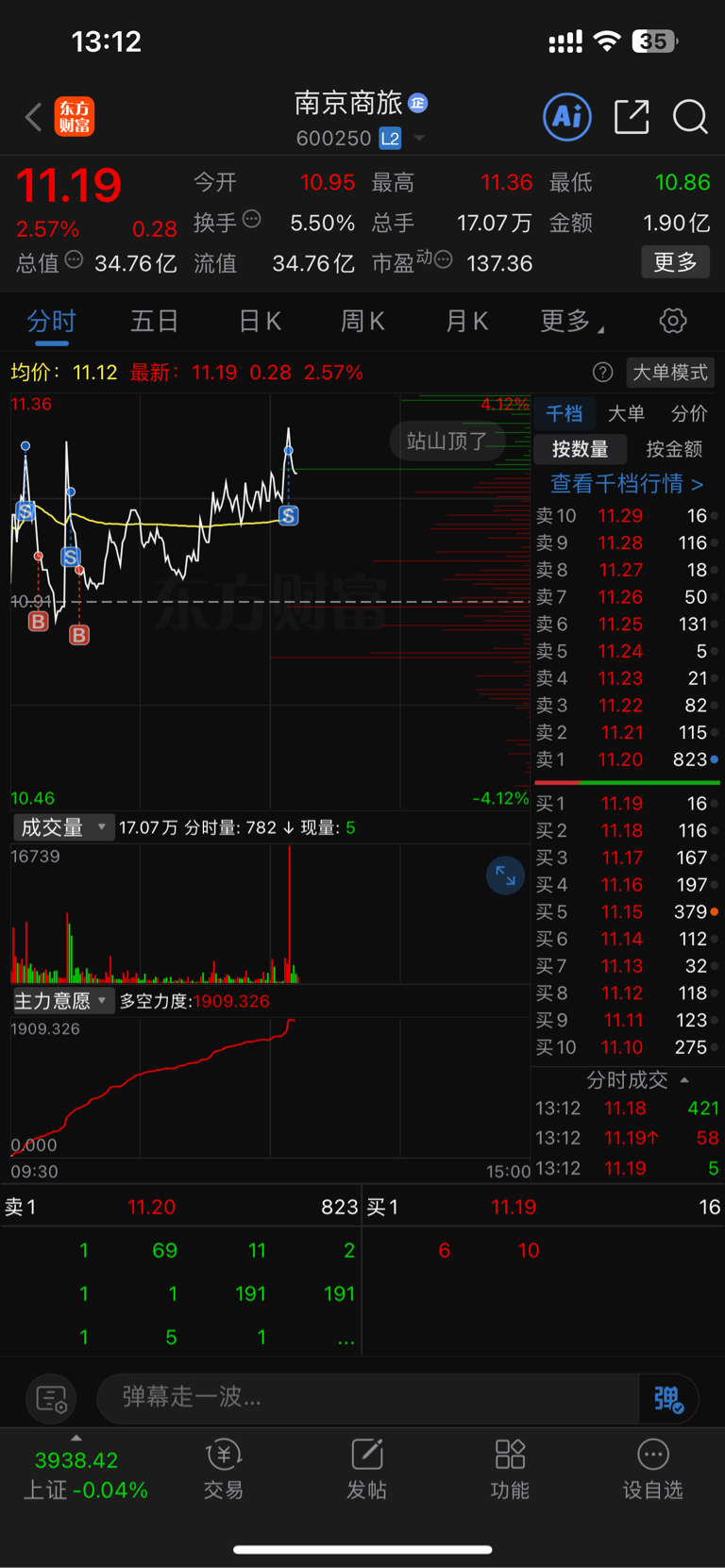Tap the bottom 买1 11.19 16 queue header
Viewport: 725px width, 1568px height.
pos(544,1207)
